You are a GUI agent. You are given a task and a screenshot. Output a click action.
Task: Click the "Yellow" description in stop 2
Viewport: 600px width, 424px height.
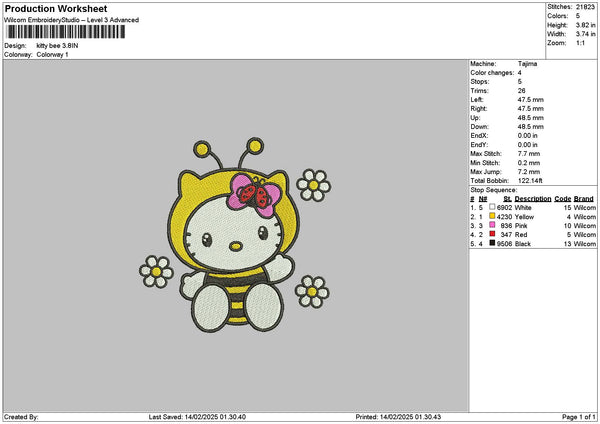524,217
